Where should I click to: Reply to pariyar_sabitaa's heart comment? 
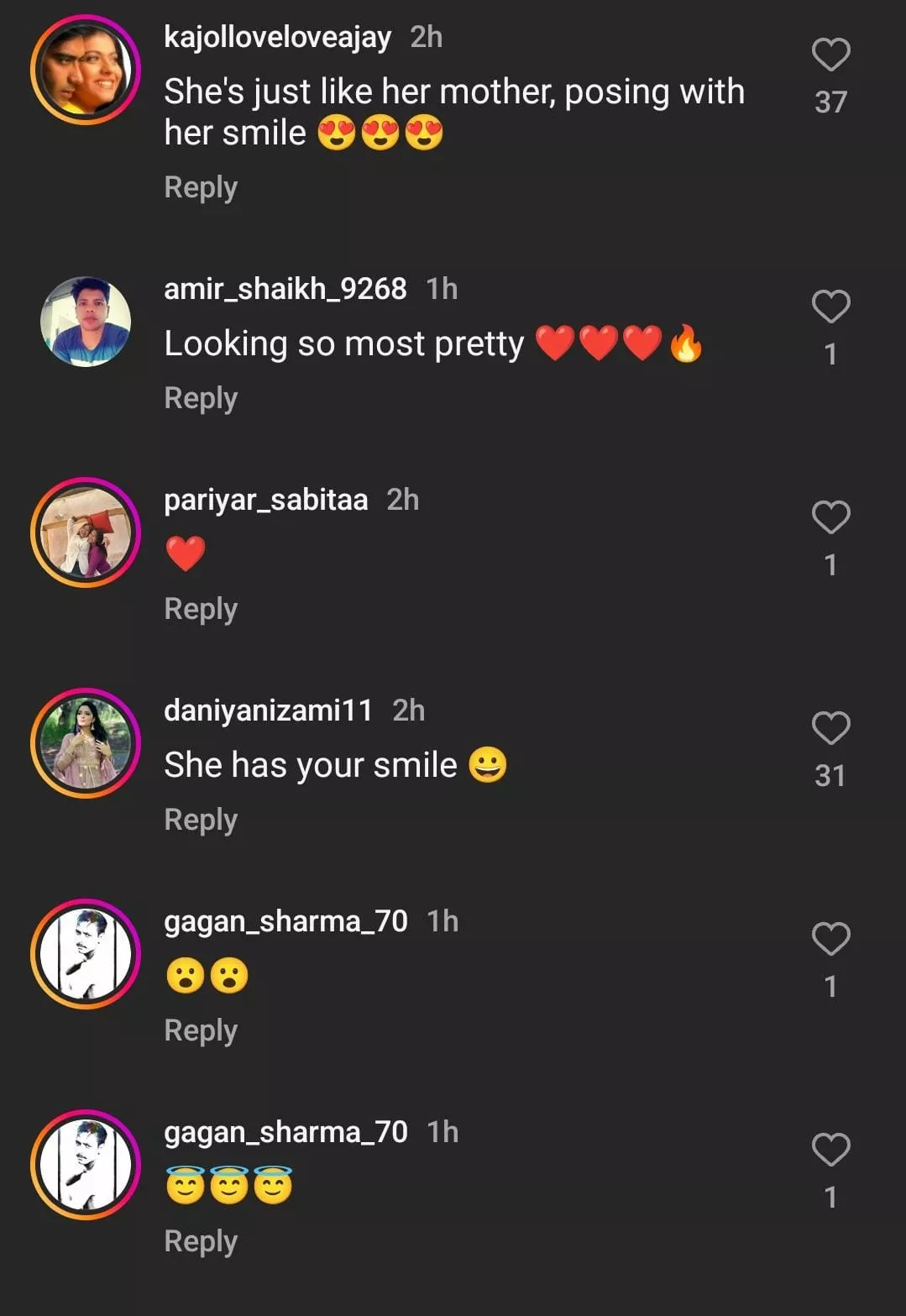point(201,609)
